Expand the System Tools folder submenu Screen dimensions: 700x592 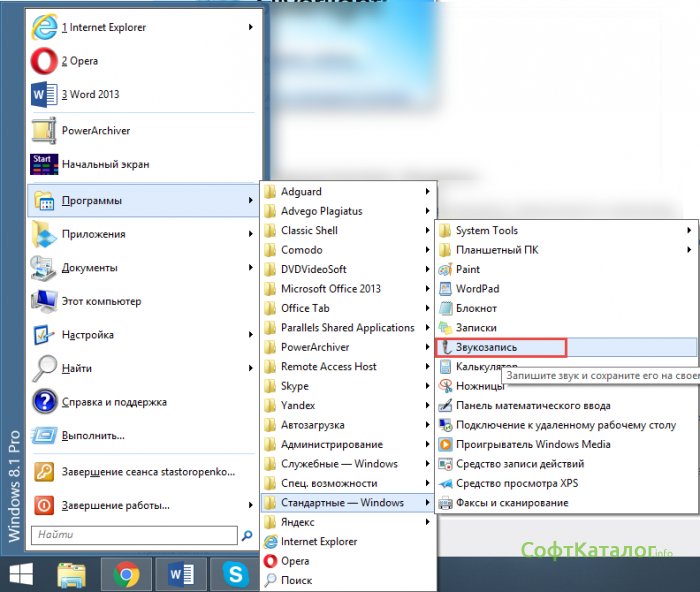click(x=689, y=231)
